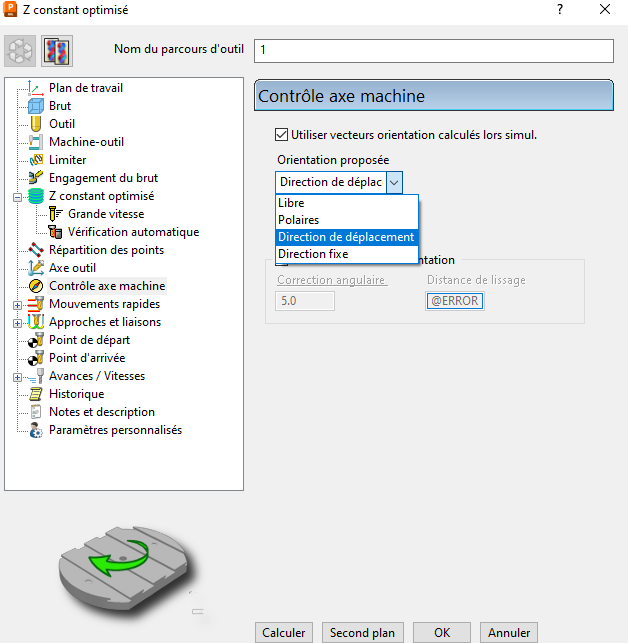Click the Point de départ icon

pyautogui.click(x=36, y=340)
